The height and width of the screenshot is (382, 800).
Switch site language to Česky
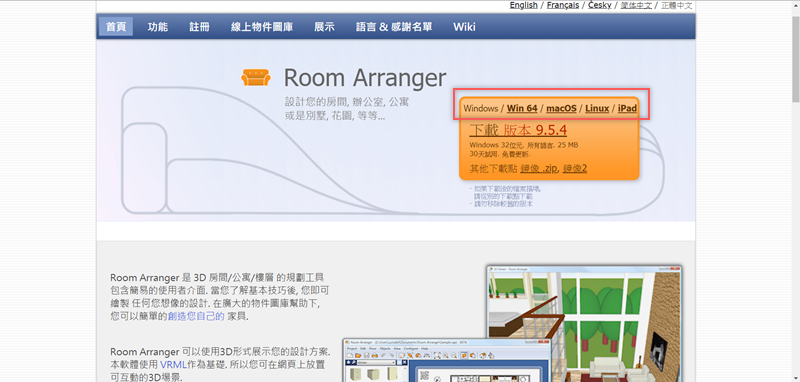[x=599, y=5]
